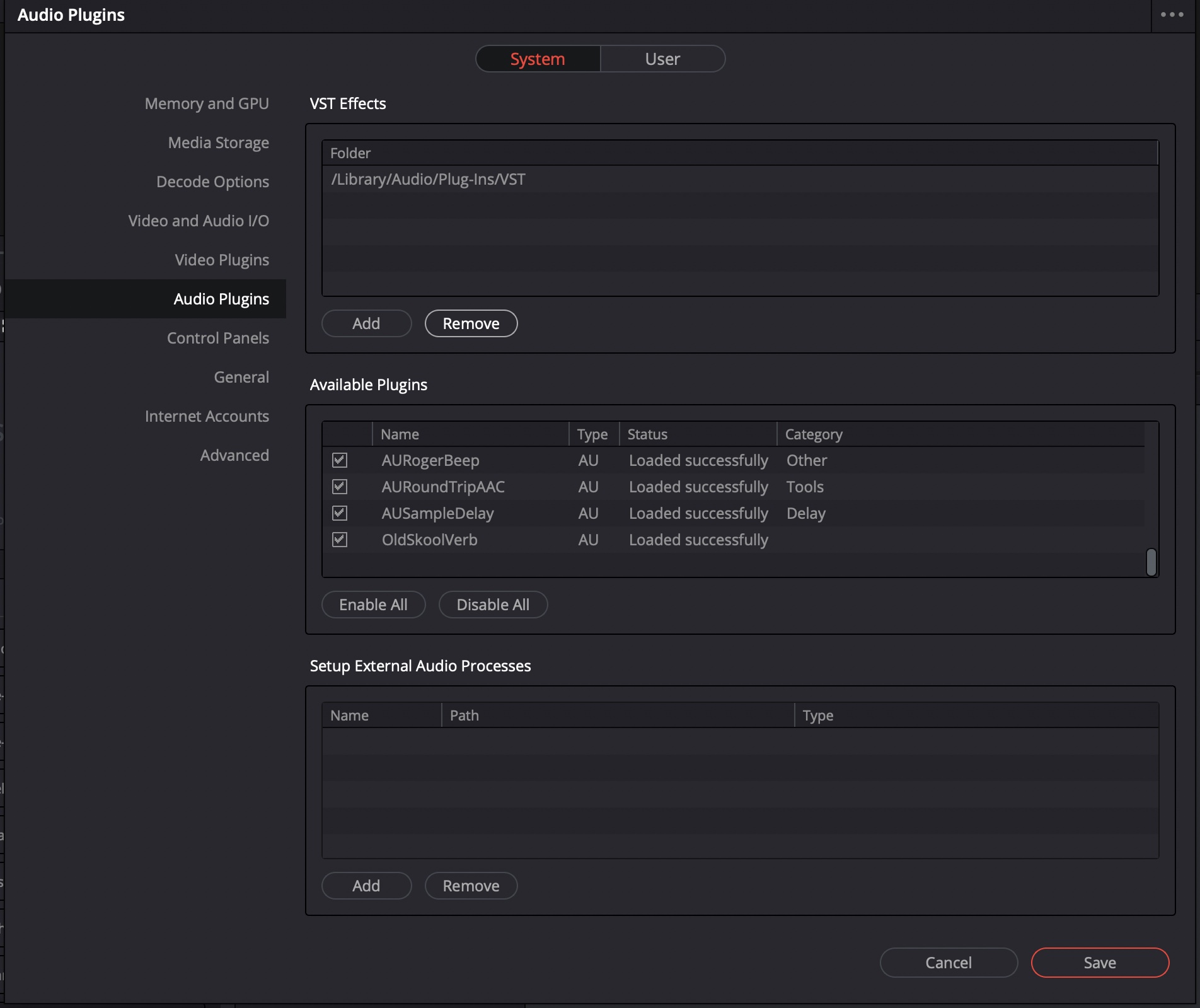Click the Enable All button
The height and width of the screenshot is (1008, 1200).
click(373, 605)
